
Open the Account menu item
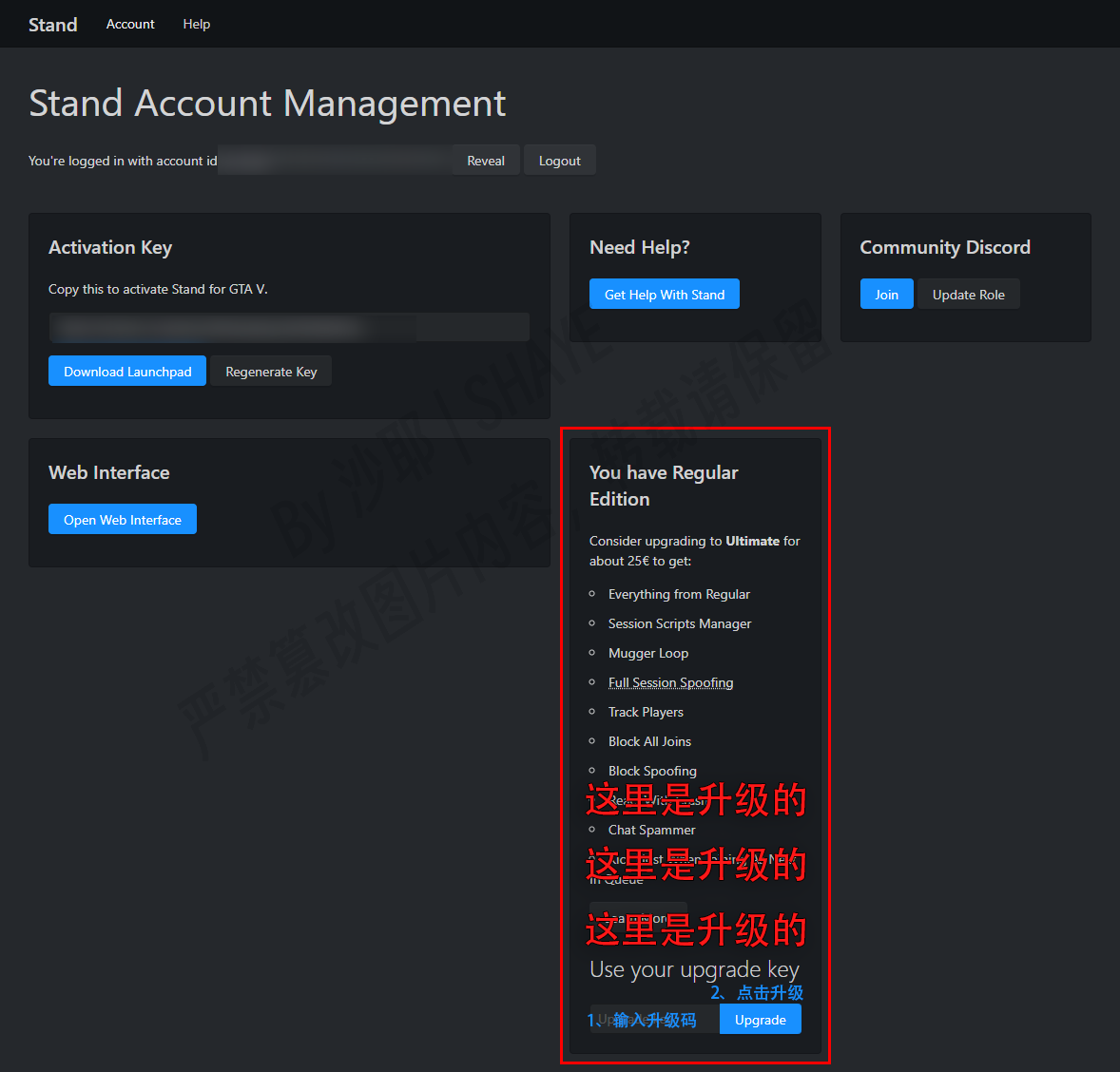(x=130, y=24)
